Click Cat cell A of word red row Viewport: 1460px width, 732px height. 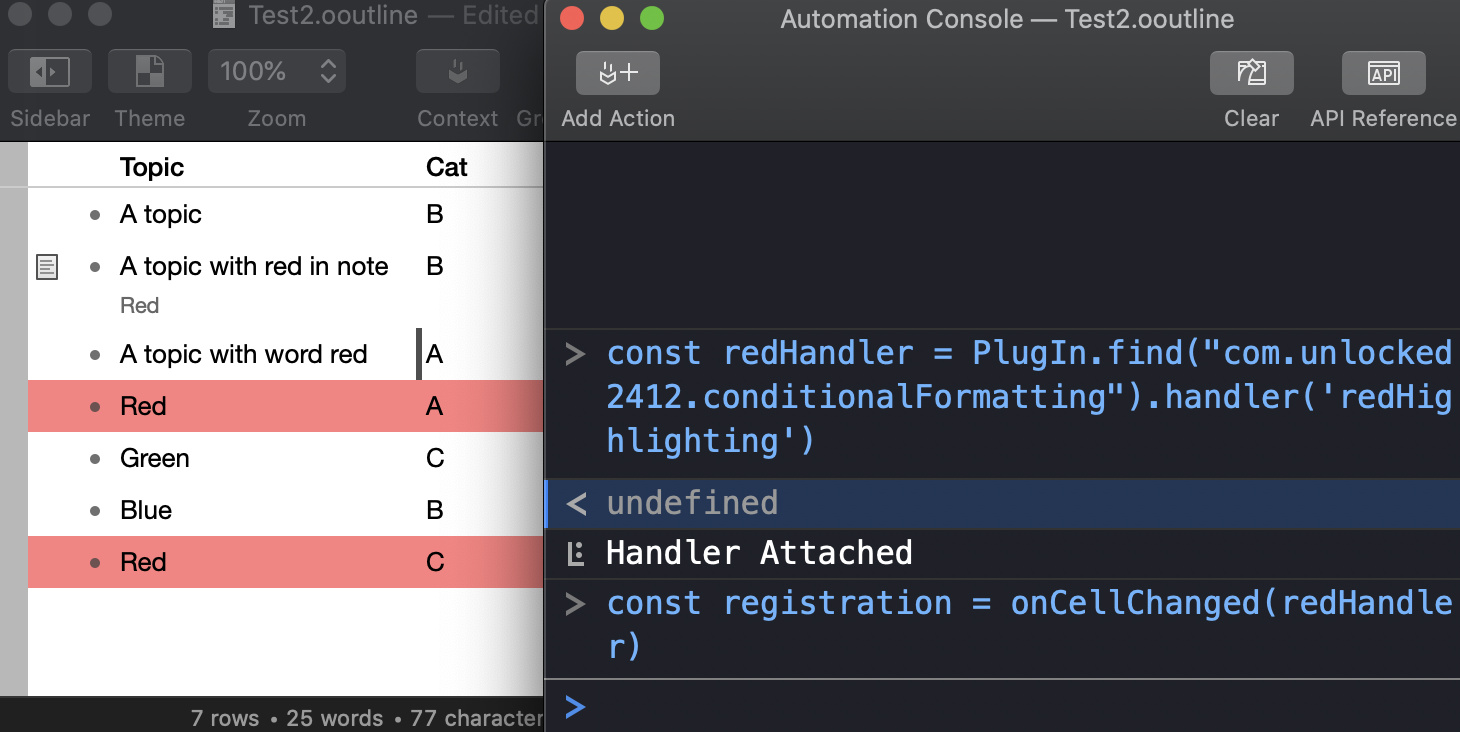435,355
